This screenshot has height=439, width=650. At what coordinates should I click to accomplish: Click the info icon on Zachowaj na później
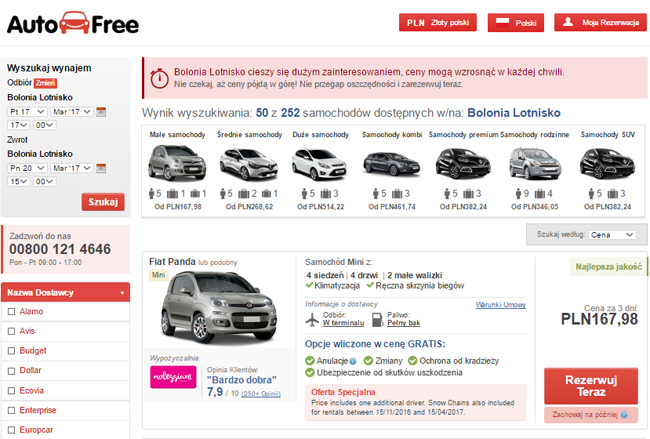(x=624, y=415)
